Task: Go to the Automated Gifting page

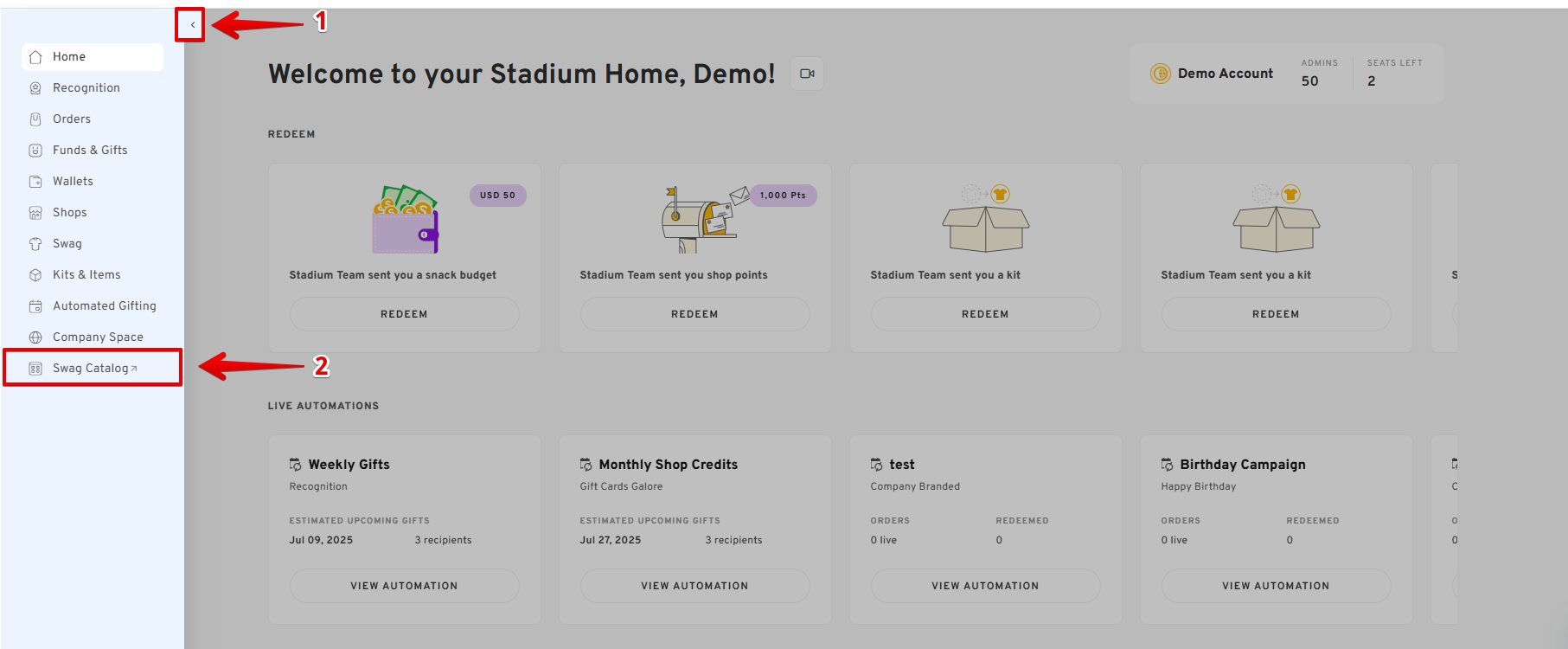Action: point(104,306)
